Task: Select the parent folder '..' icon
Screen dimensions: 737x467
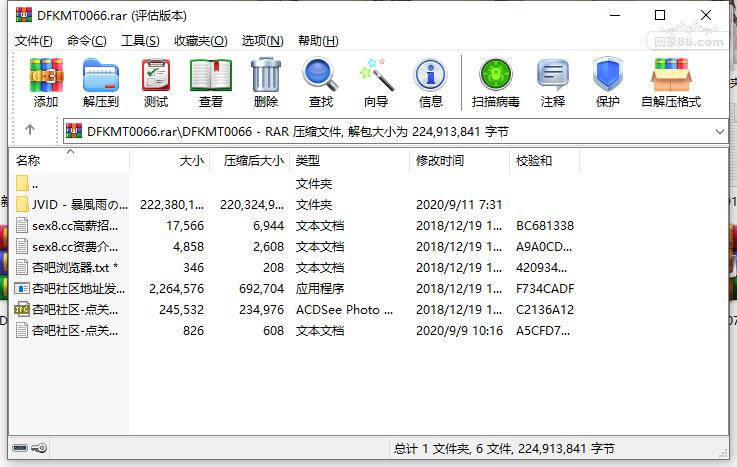Action: click(22, 183)
